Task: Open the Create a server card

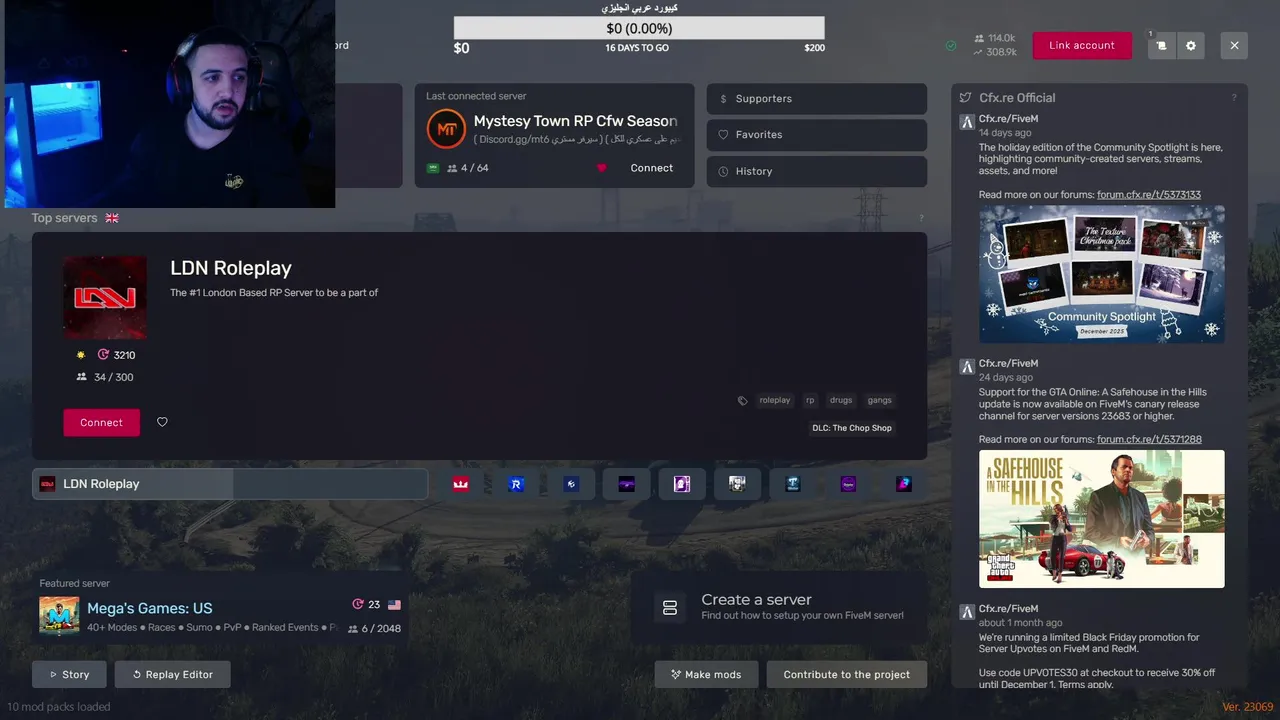Action: (779, 607)
